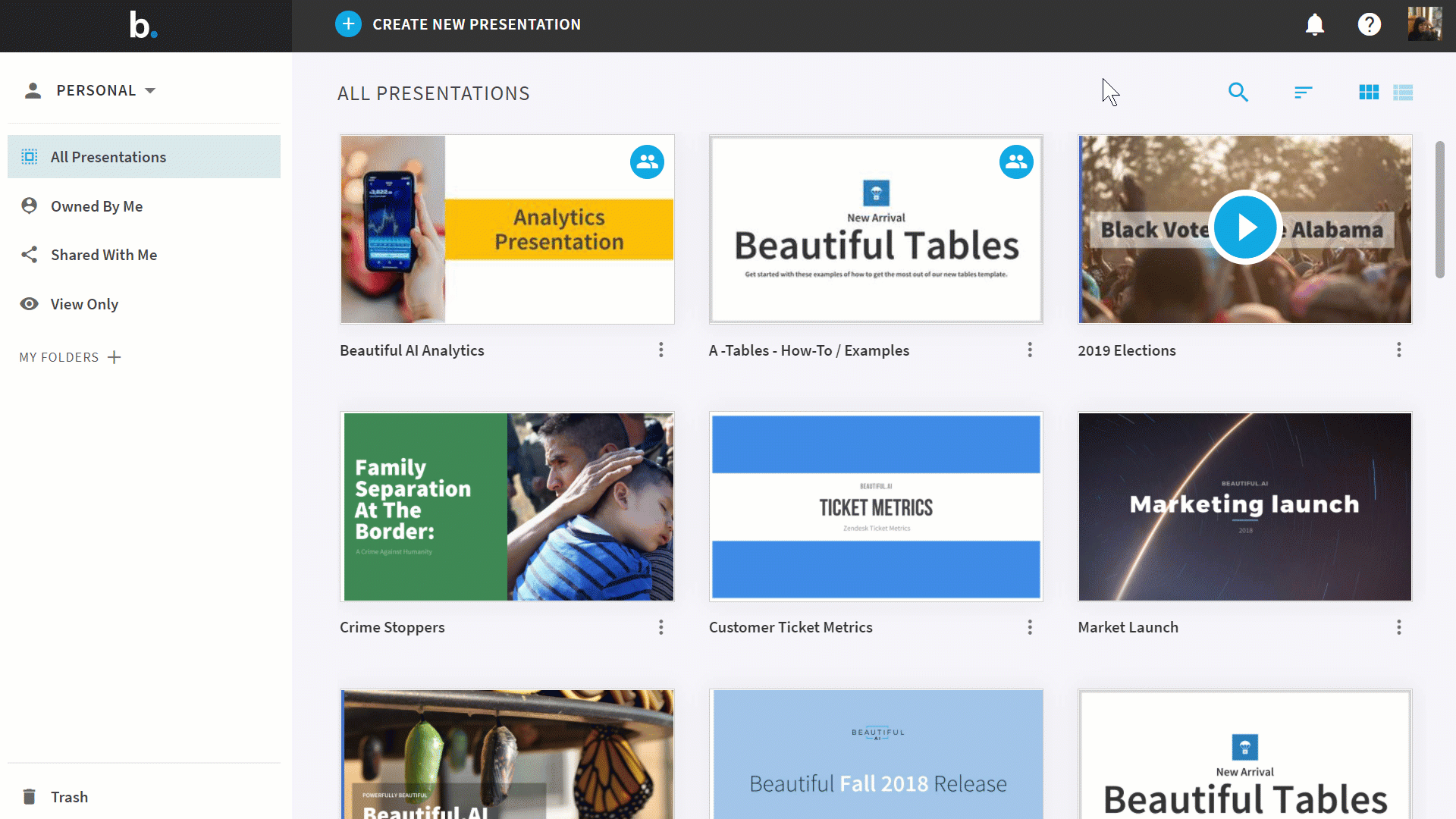Screen dimensions: 1456x819
Task: Open options menu for Crime Stoppers
Action: 661,627
